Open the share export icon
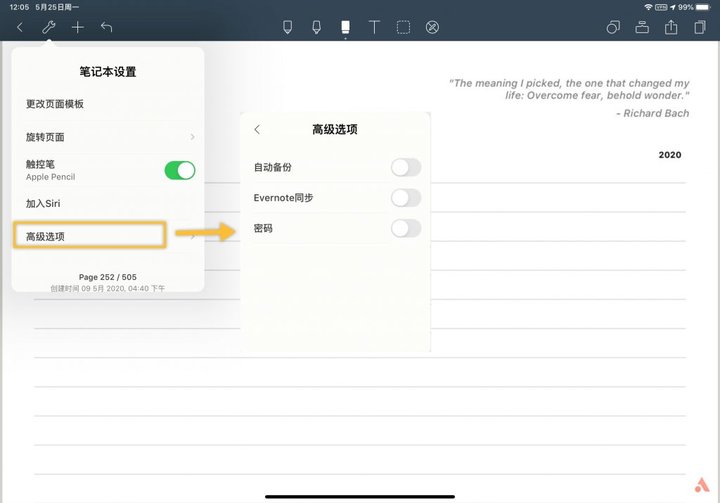 (671, 27)
